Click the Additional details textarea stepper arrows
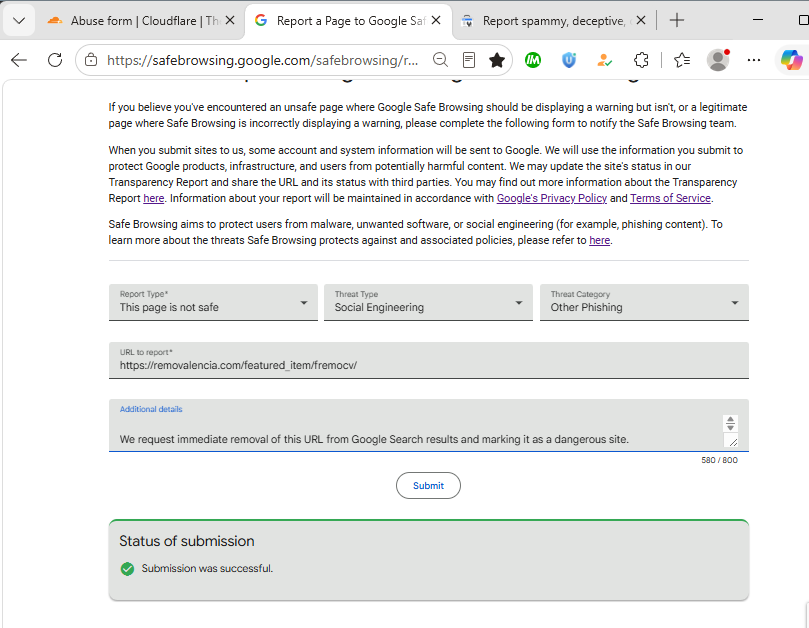Viewport: 809px width, 628px height. click(730, 423)
